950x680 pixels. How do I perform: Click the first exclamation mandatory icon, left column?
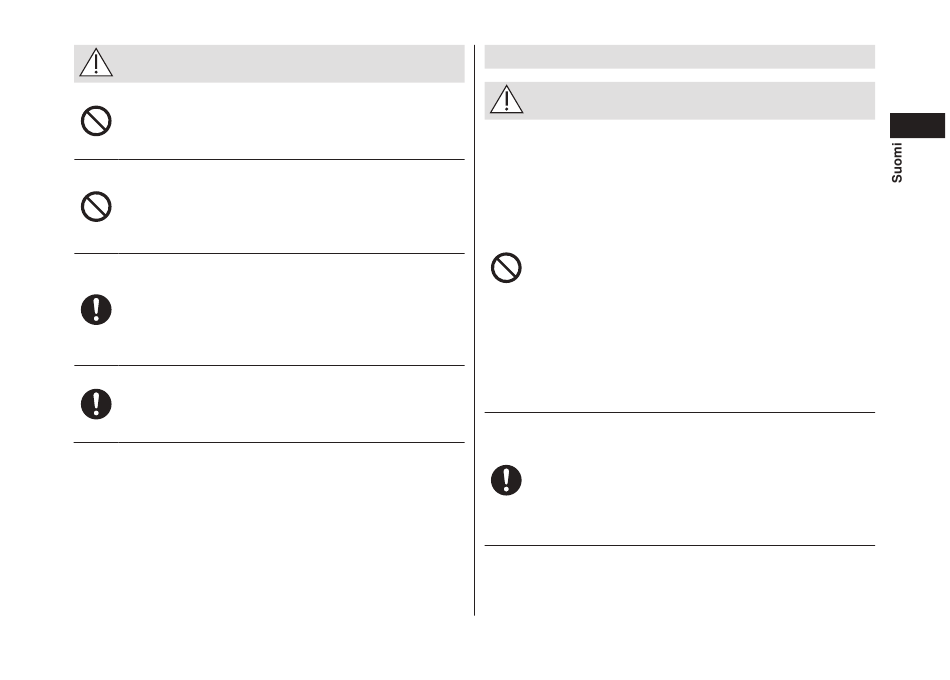coord(96,310)
